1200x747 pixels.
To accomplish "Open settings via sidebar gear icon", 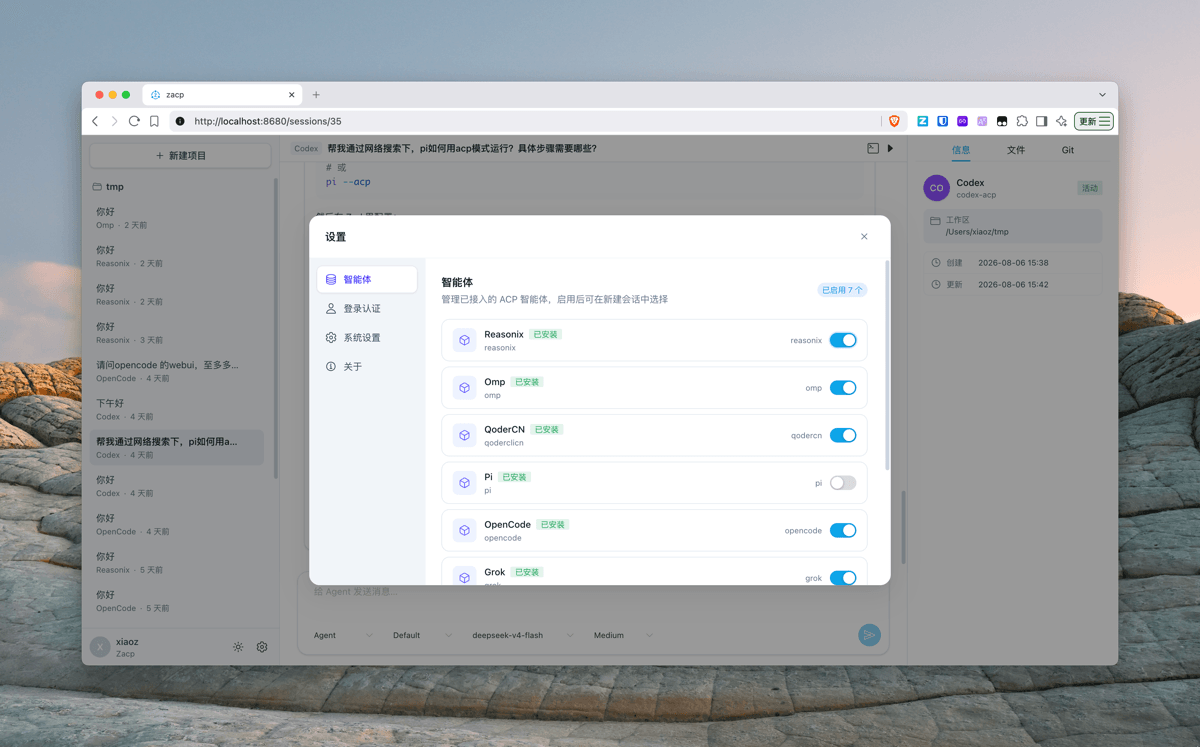I will (262, 647).
